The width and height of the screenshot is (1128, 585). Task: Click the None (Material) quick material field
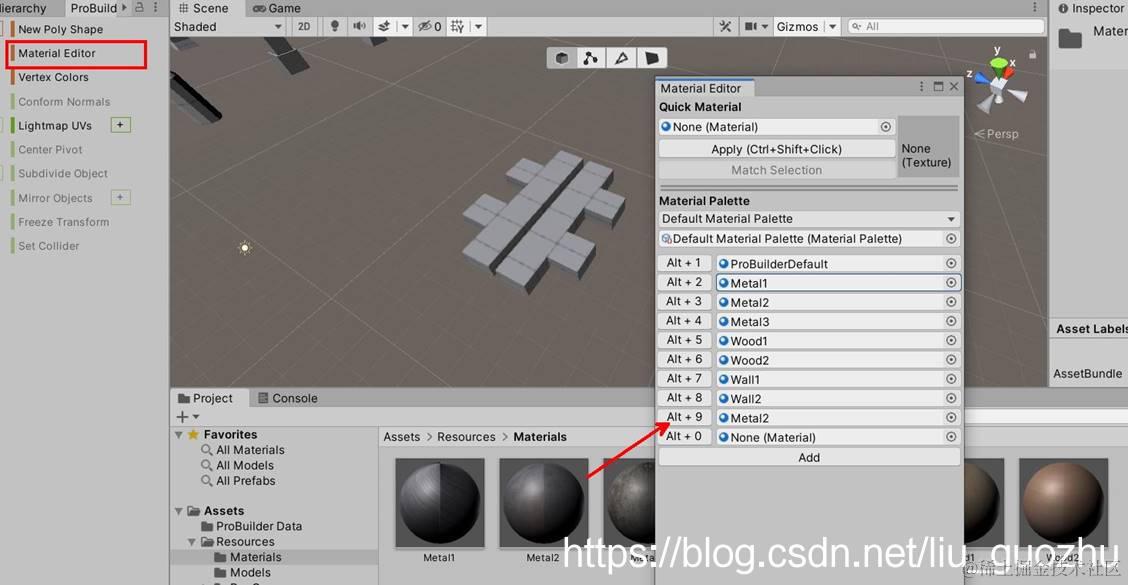[x=776, y=127]
